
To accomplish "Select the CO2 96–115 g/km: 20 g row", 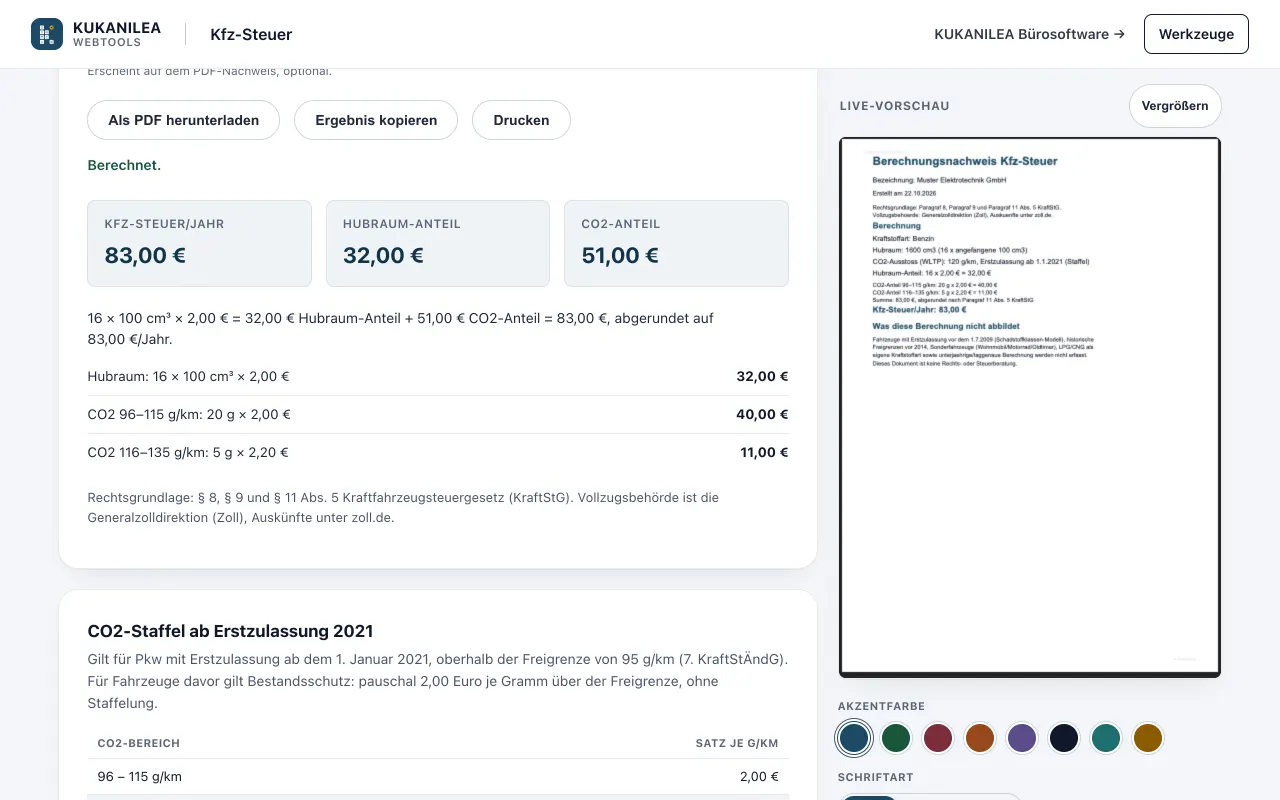I will 438,414.
